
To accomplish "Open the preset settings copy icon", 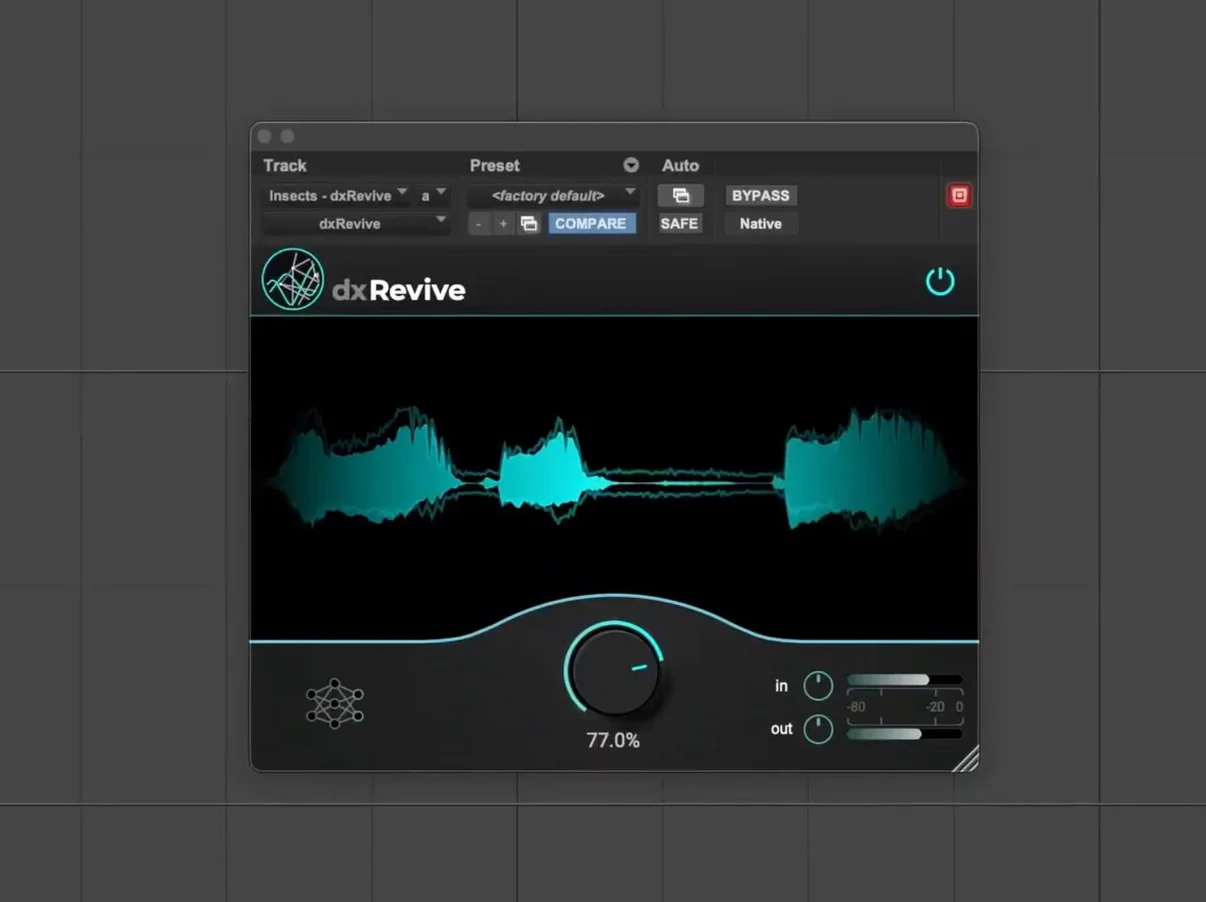I will [x=529, y=224].
